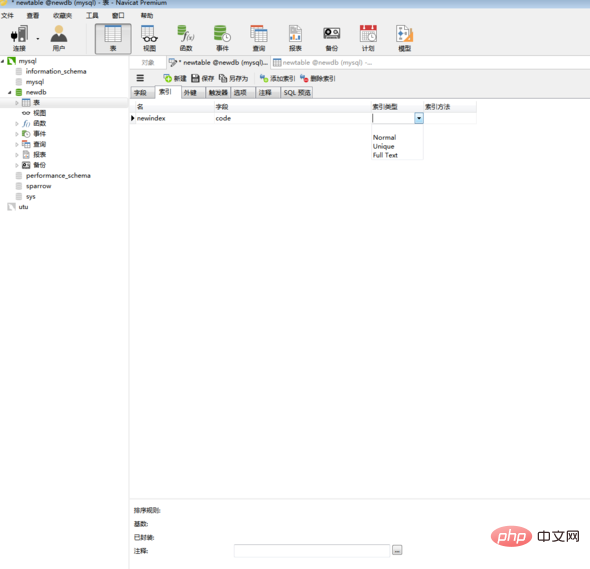Switch to the SQL 预览 tab
The height and width of the screenshot is (569, 590).
coord(297,93)
